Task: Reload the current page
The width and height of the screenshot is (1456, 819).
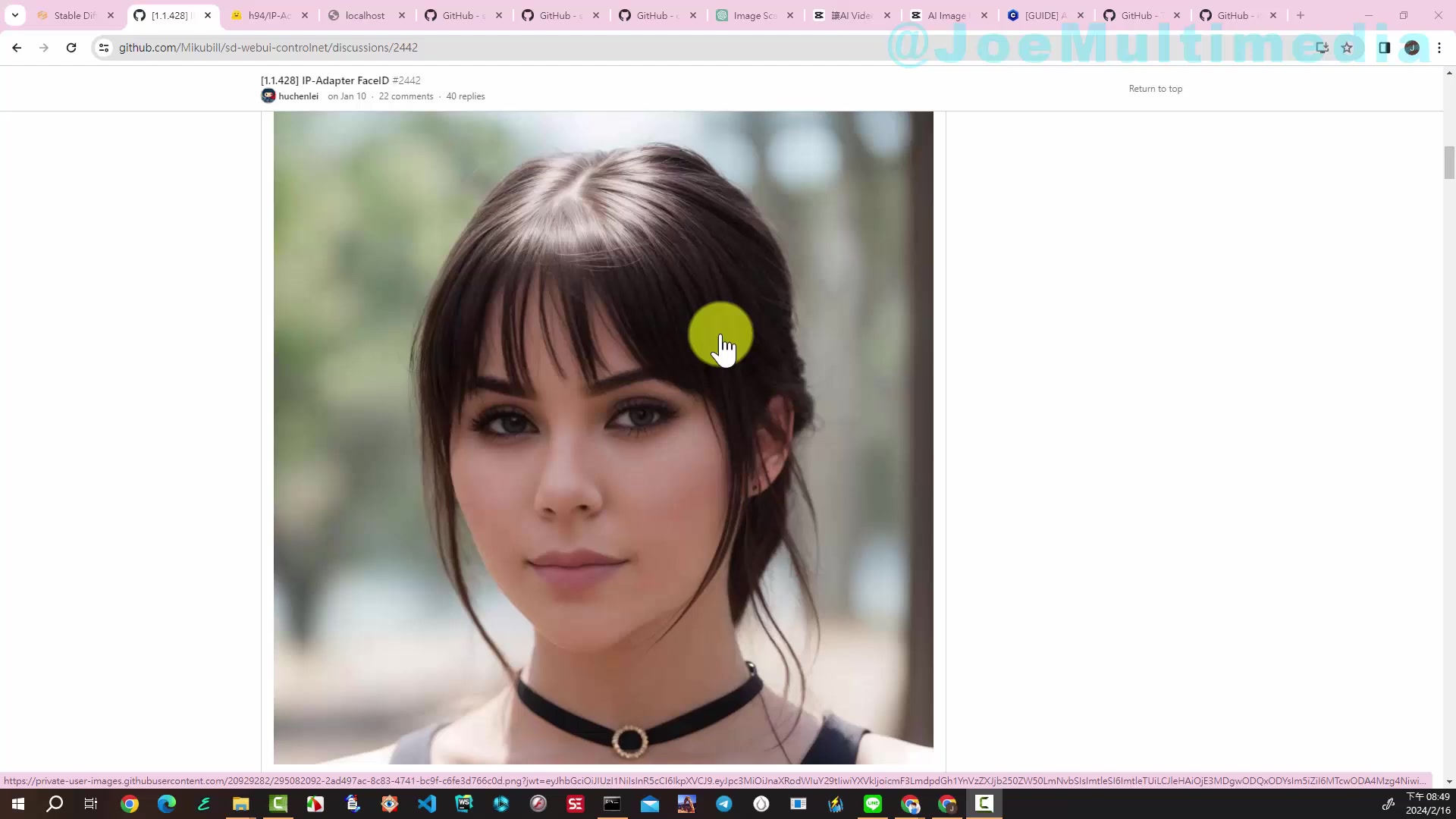Action: click(71, 47)
